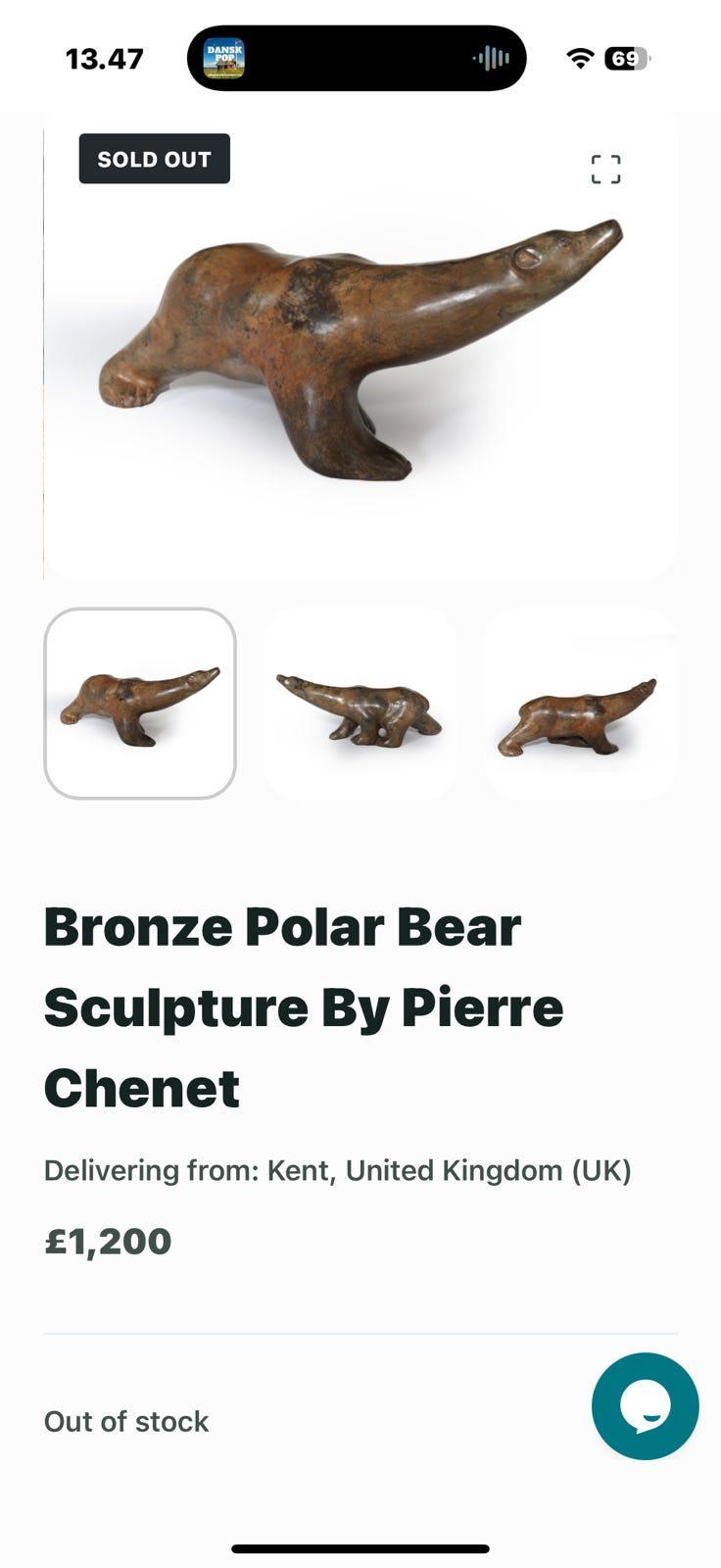Tap the £1,200 price
The height and width of the screenshot is (1568, 721).
[x=108, y=1241]
